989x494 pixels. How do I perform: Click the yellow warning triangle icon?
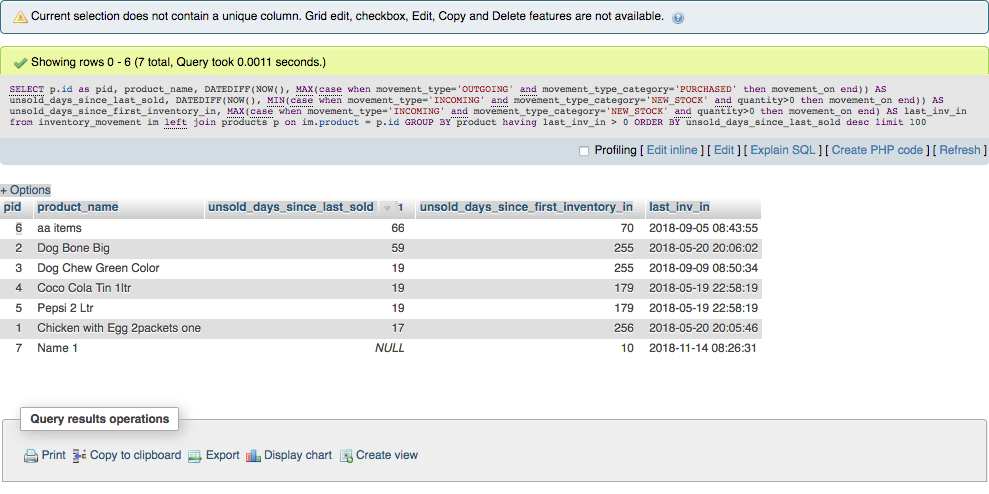[x=19, y=18]
